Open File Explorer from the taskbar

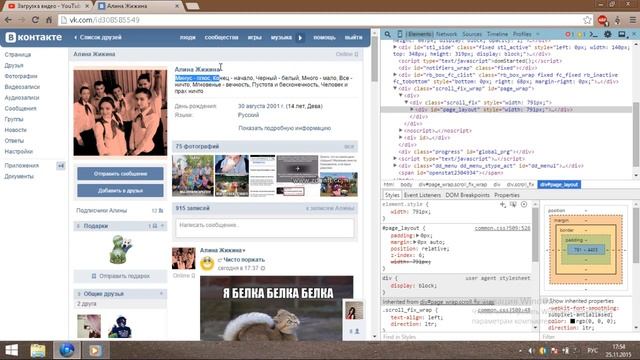click(38, 350)
